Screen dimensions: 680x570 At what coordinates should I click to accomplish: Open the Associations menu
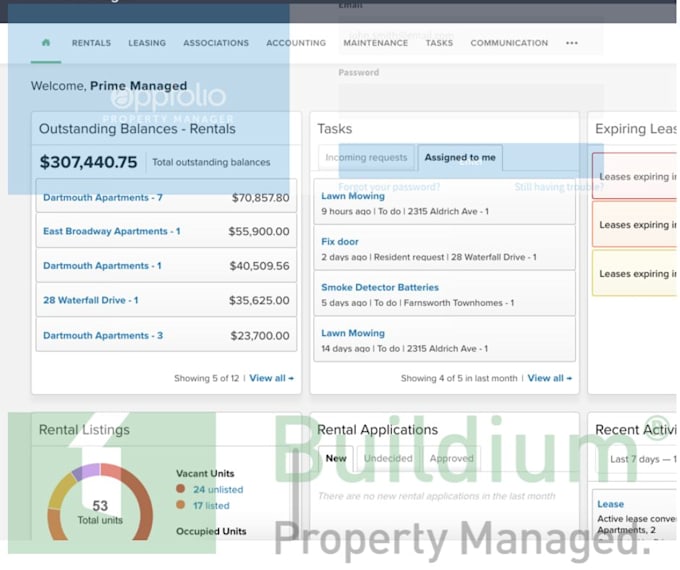coord(216,43)
